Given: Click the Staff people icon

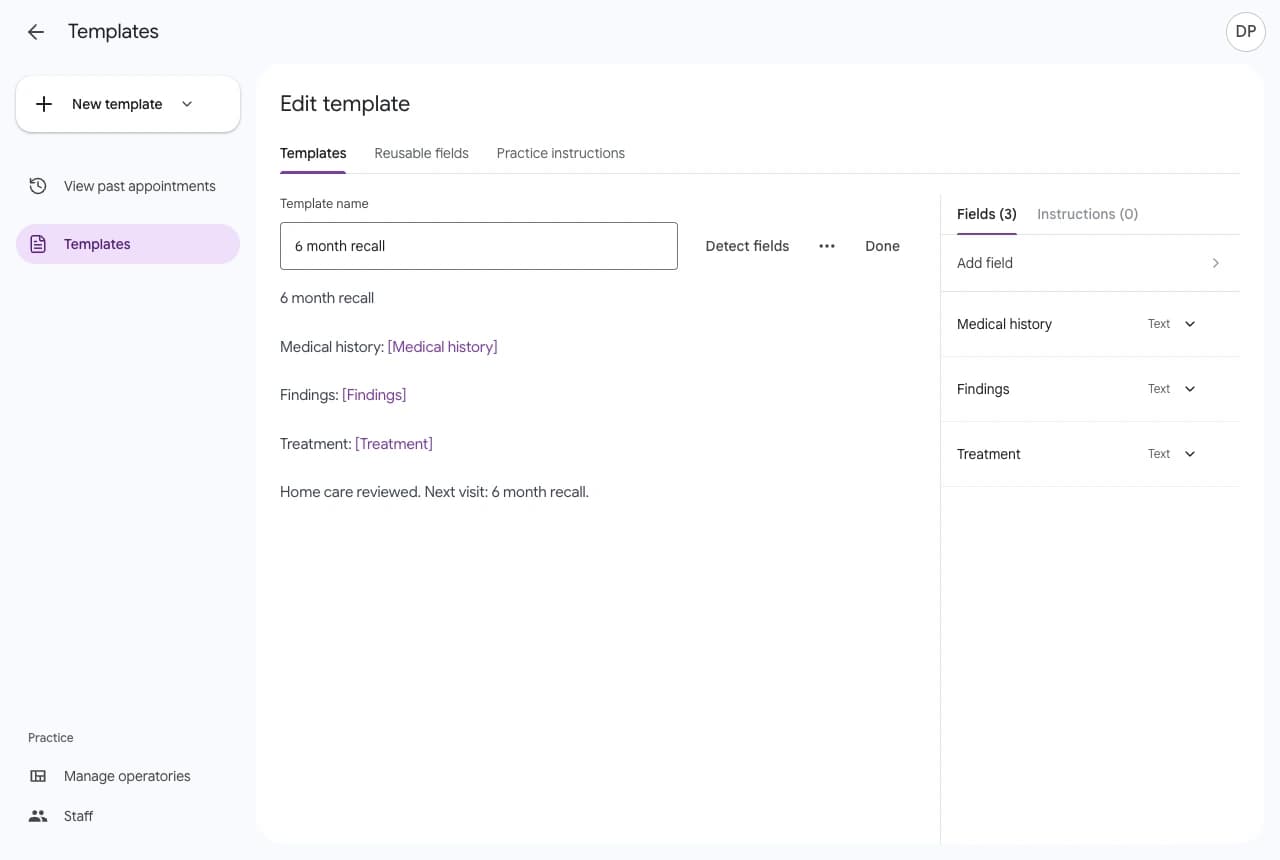Looking at the screenshot, I should (x=38, y=816).
